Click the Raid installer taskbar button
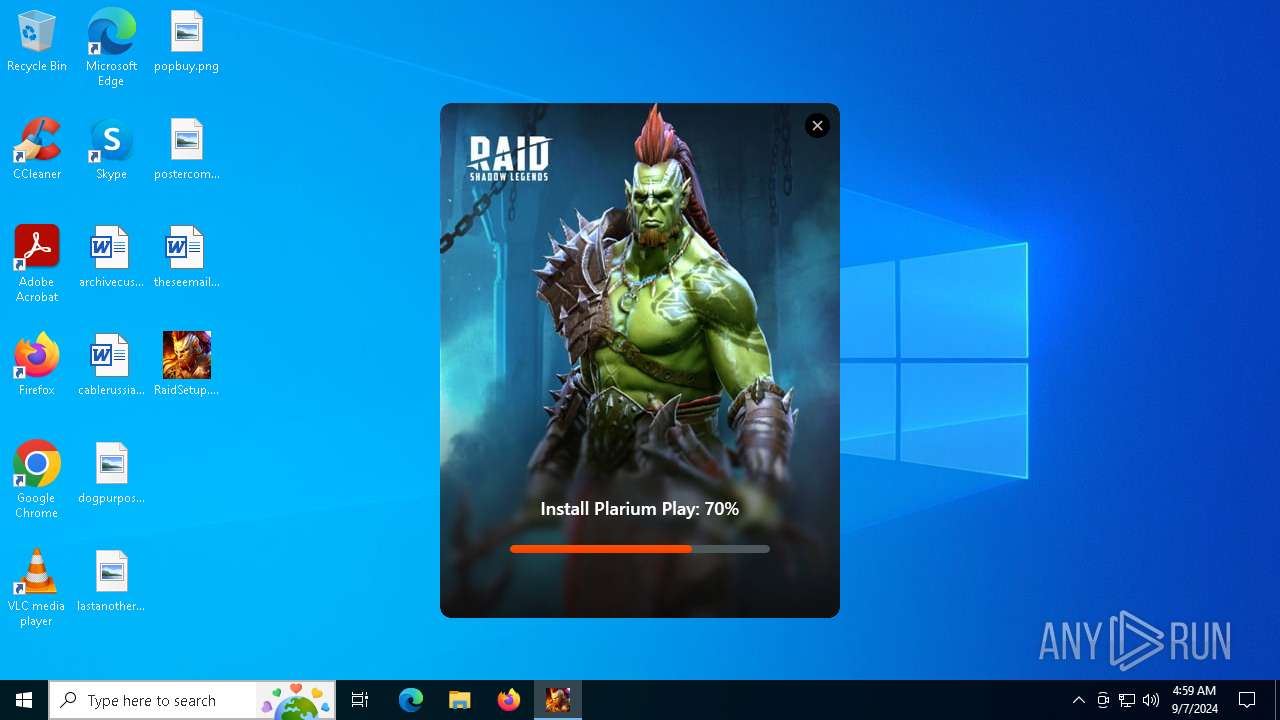The height and width of the screenshot is (720, 1280). tap(557, 700)
